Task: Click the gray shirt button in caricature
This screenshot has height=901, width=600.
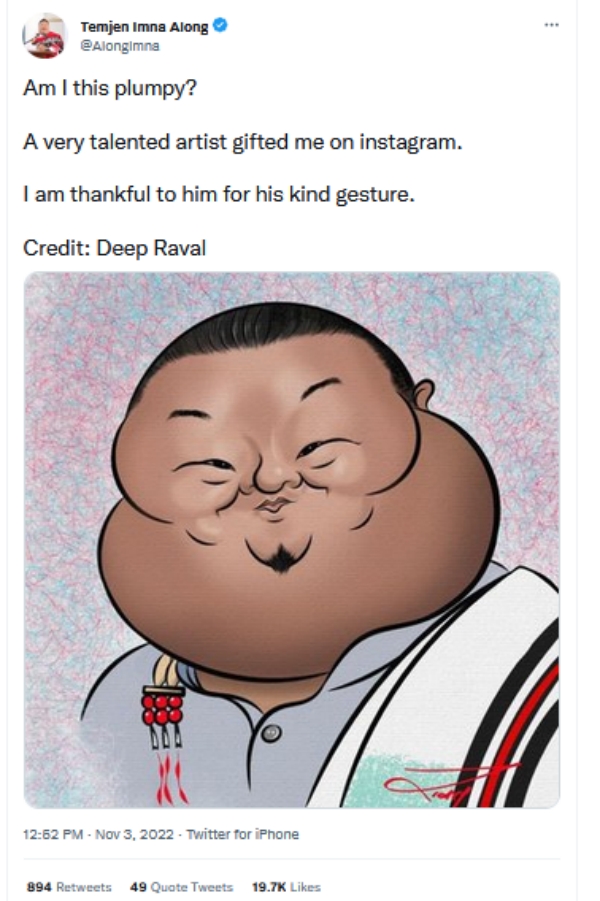Action: pos(271,733)
